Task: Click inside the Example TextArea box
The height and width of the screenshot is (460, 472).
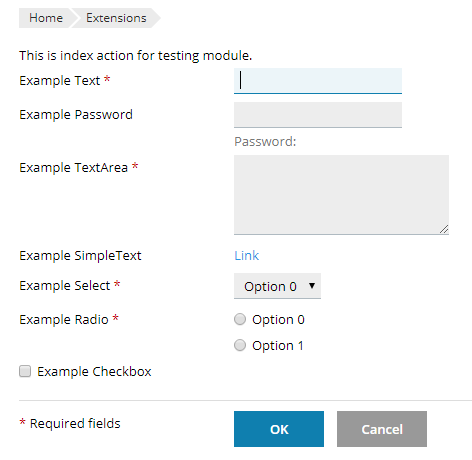Action: (x=341, y=195)
